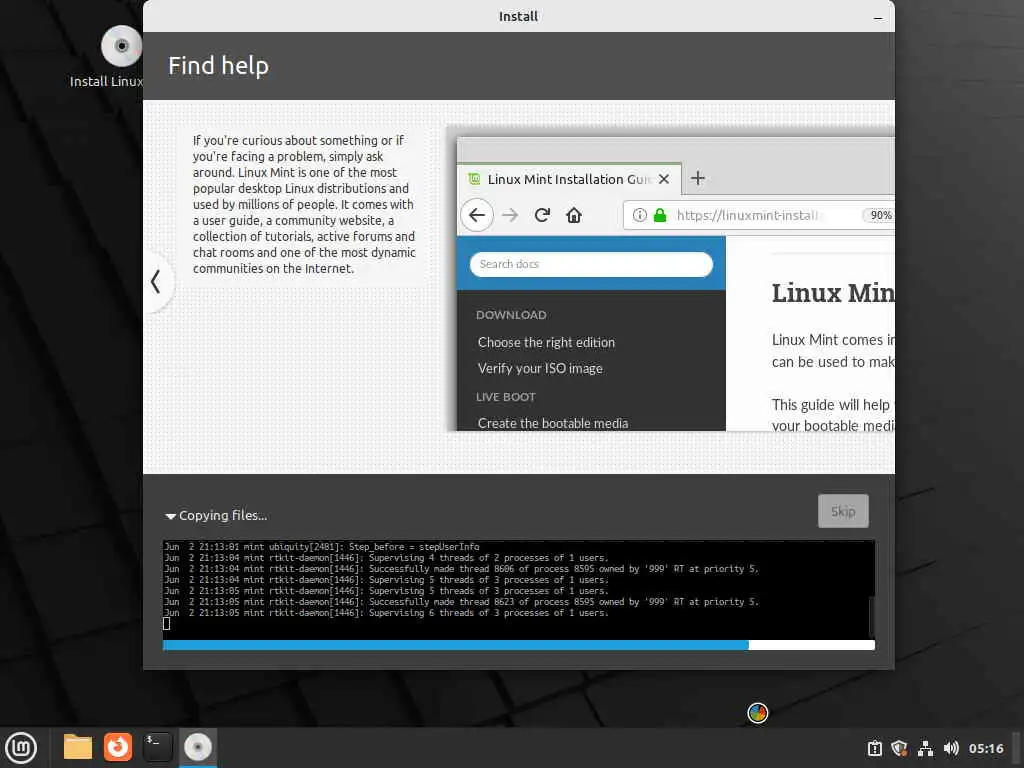1024x768 pixels.
Task: Click the Find help slide title
Action: tap(218, 65)
